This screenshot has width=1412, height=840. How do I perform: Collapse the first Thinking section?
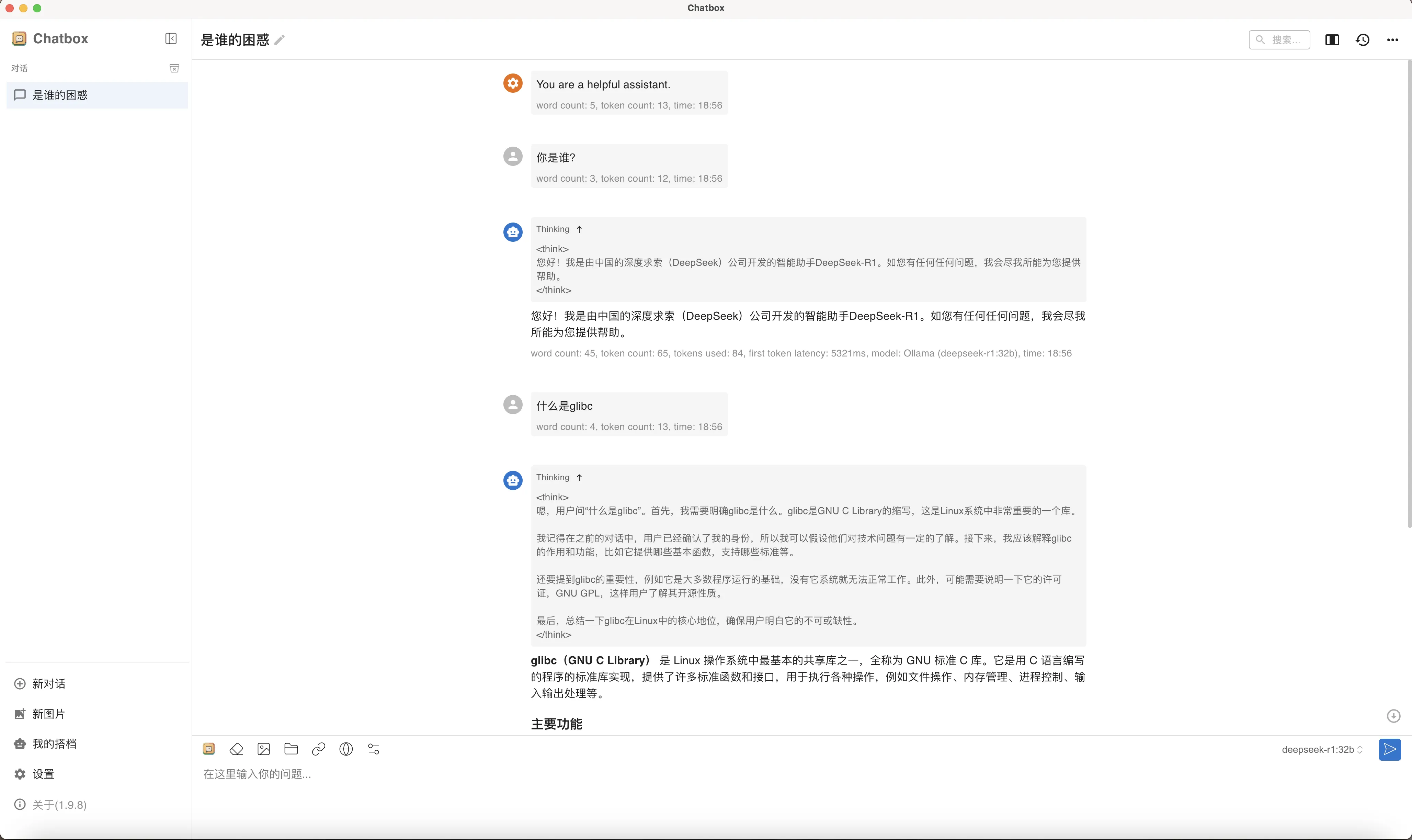click(559, 229)
